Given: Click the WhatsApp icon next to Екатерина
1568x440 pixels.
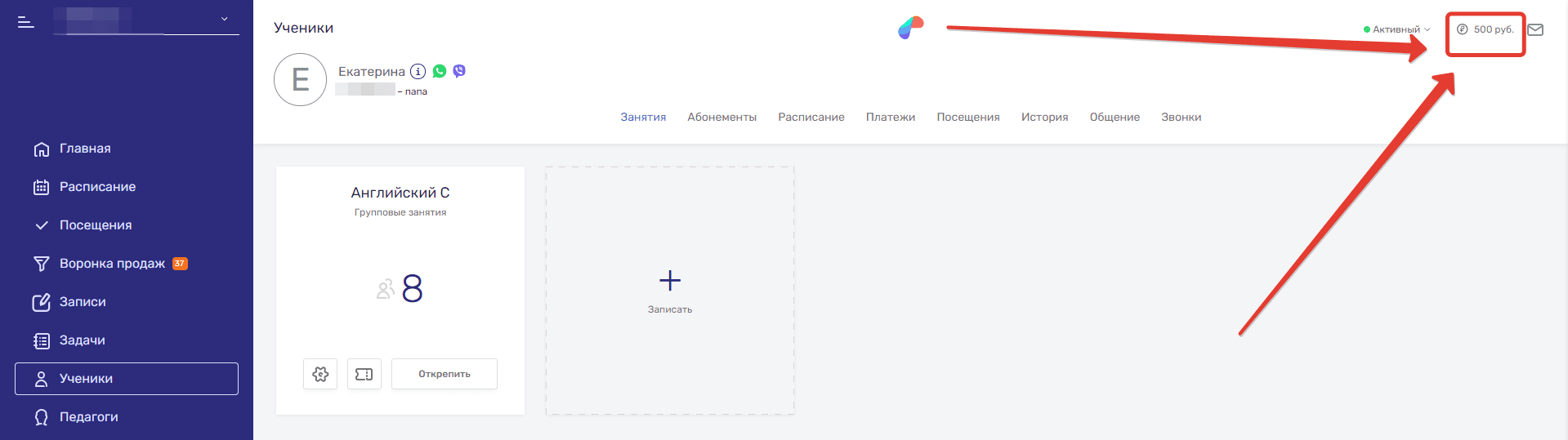Looking at the screenshot, I should coord(440,71).
